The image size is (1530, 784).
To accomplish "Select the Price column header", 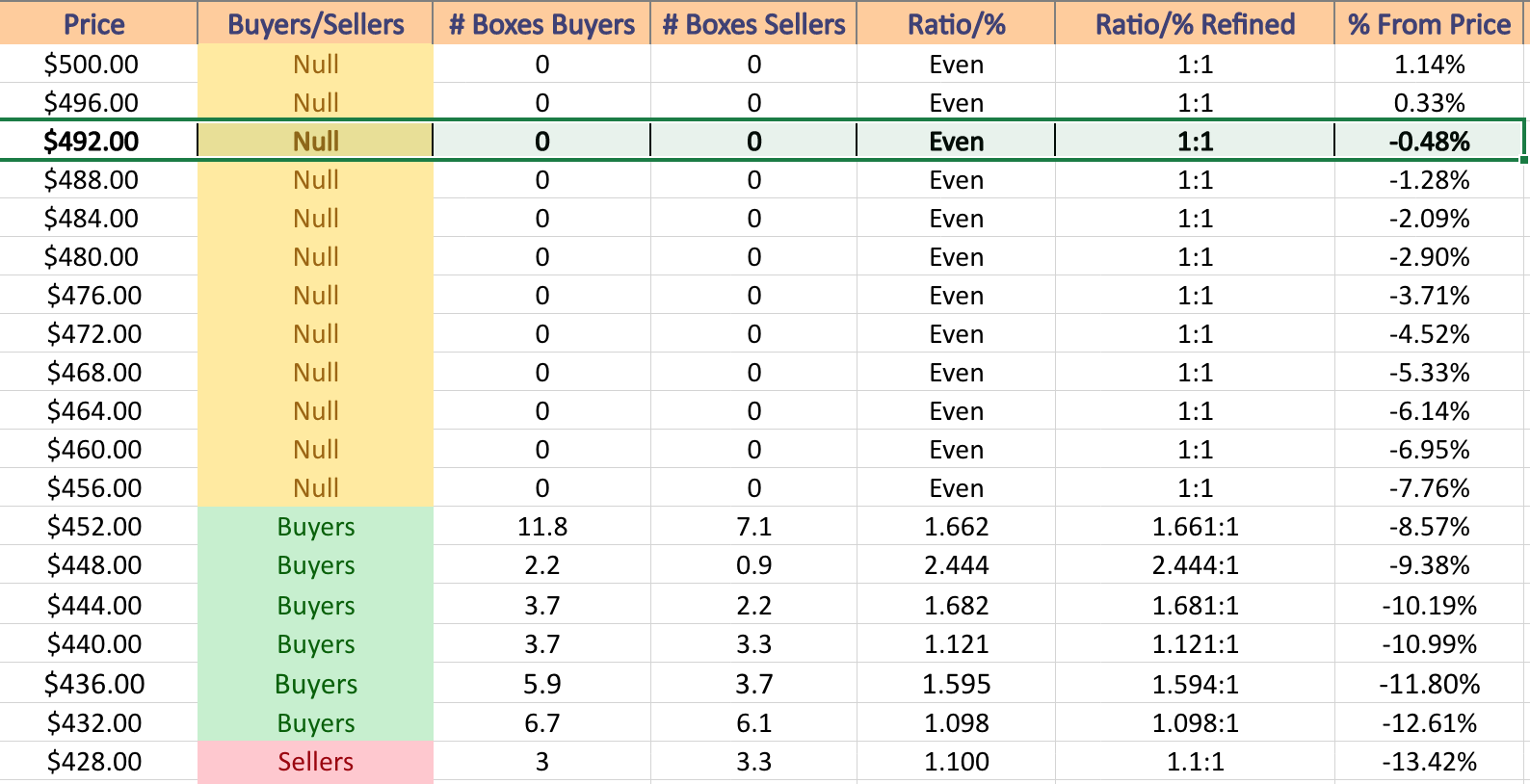I will point(98,23).
